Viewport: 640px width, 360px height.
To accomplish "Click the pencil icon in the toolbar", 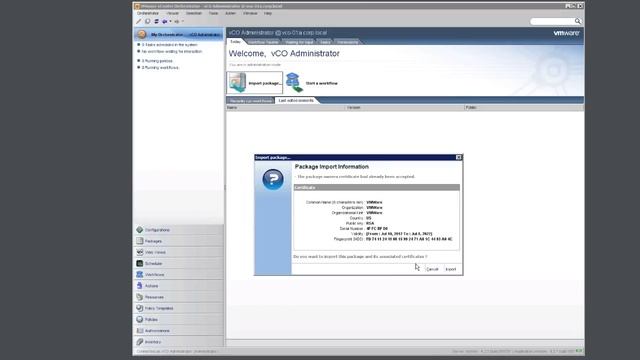I will coord(139,21).
